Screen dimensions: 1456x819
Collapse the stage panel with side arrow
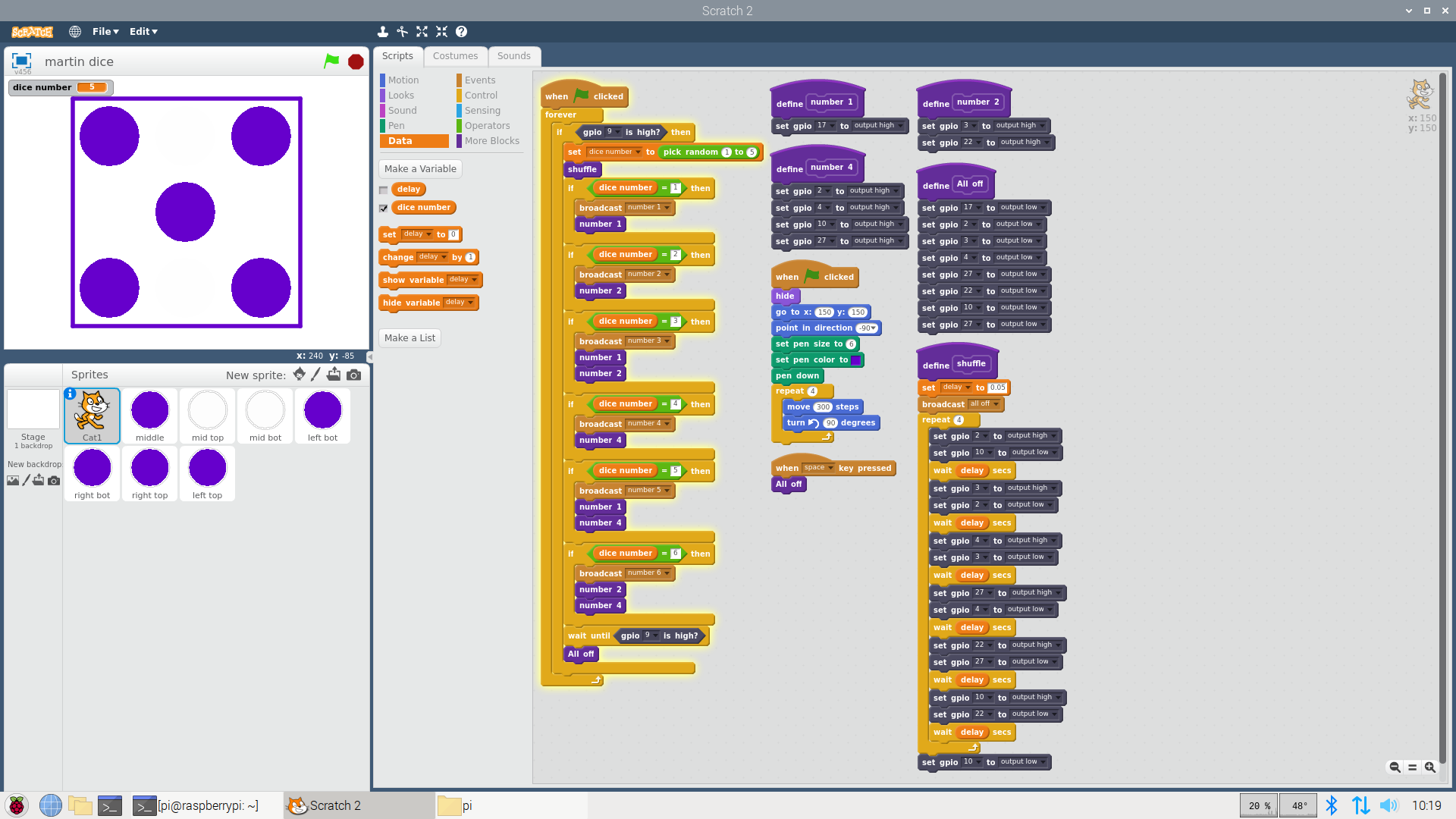369,356
